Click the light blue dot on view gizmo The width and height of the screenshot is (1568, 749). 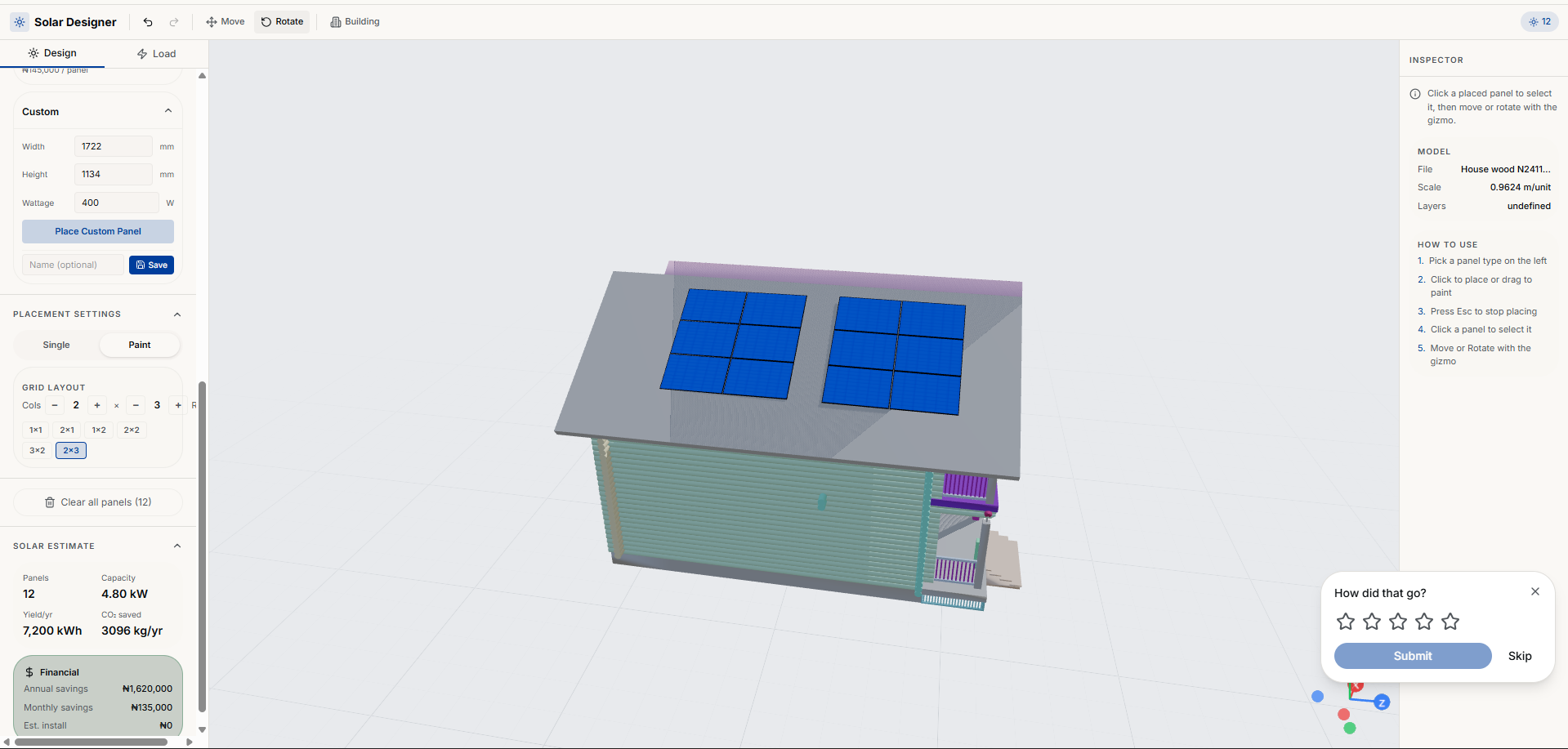click(1317, 697)
